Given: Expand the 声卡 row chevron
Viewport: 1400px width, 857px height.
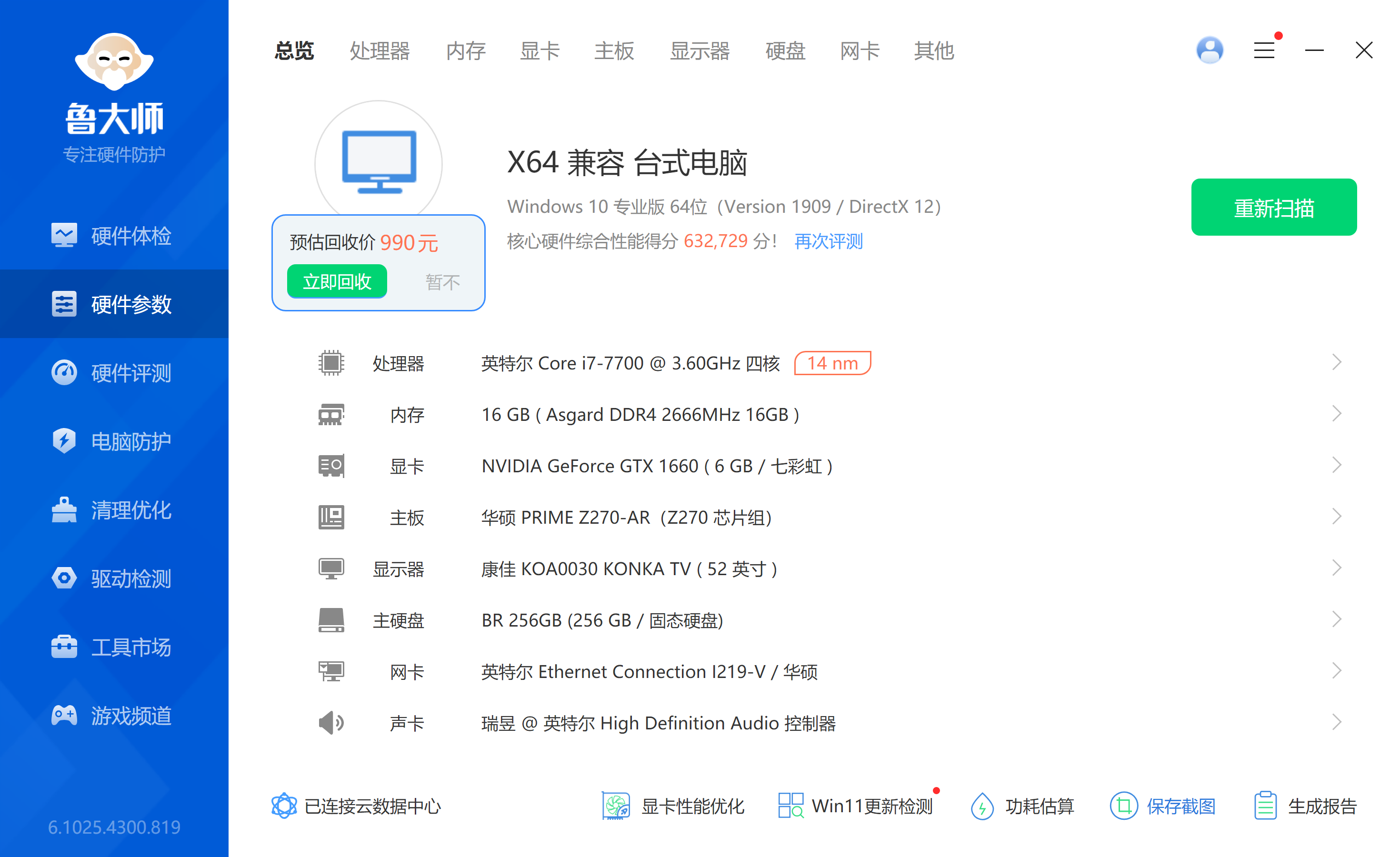Looking at the screenshot, I should [1336, 722].
